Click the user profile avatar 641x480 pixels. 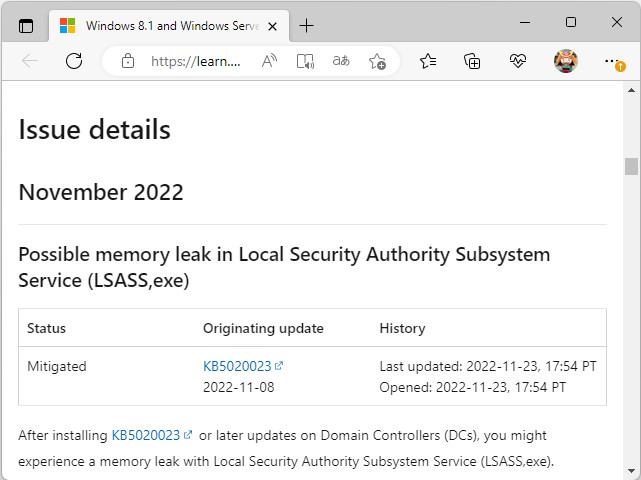click(x=565, y=61)
